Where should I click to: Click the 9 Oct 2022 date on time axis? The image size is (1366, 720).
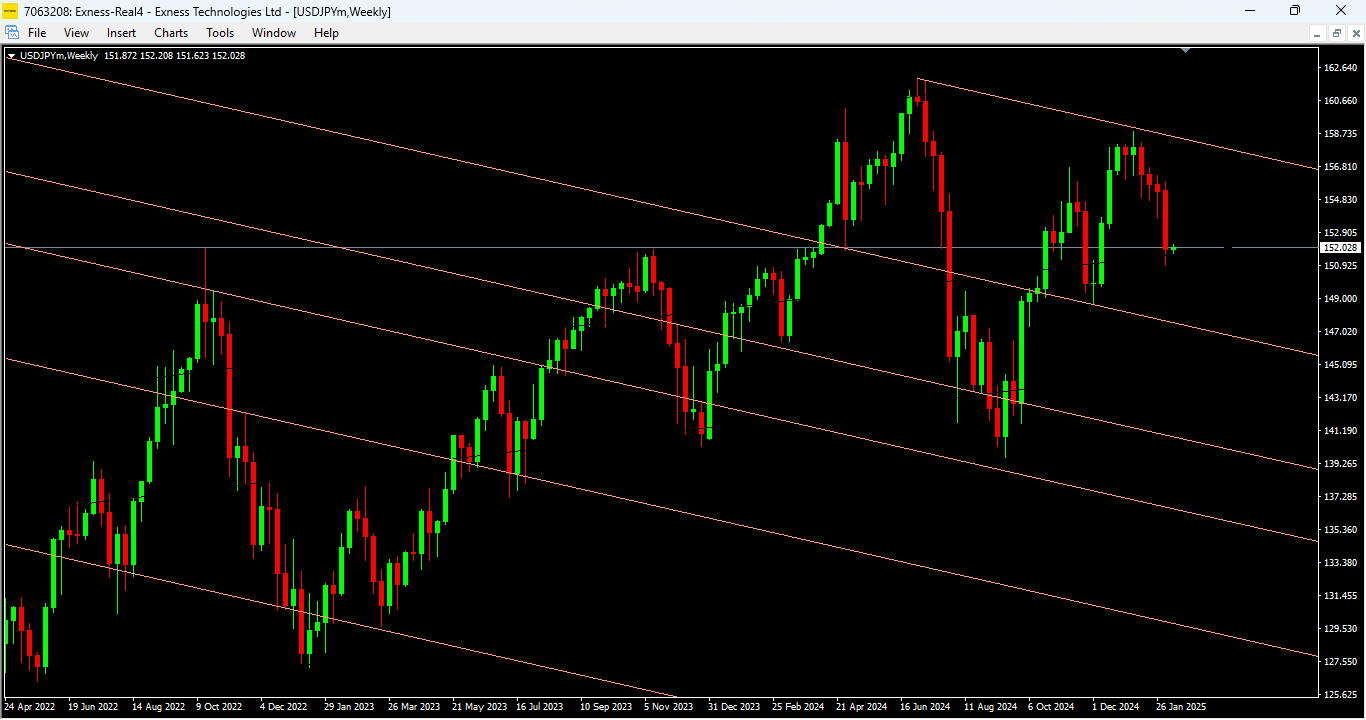(x=219, y=707)
